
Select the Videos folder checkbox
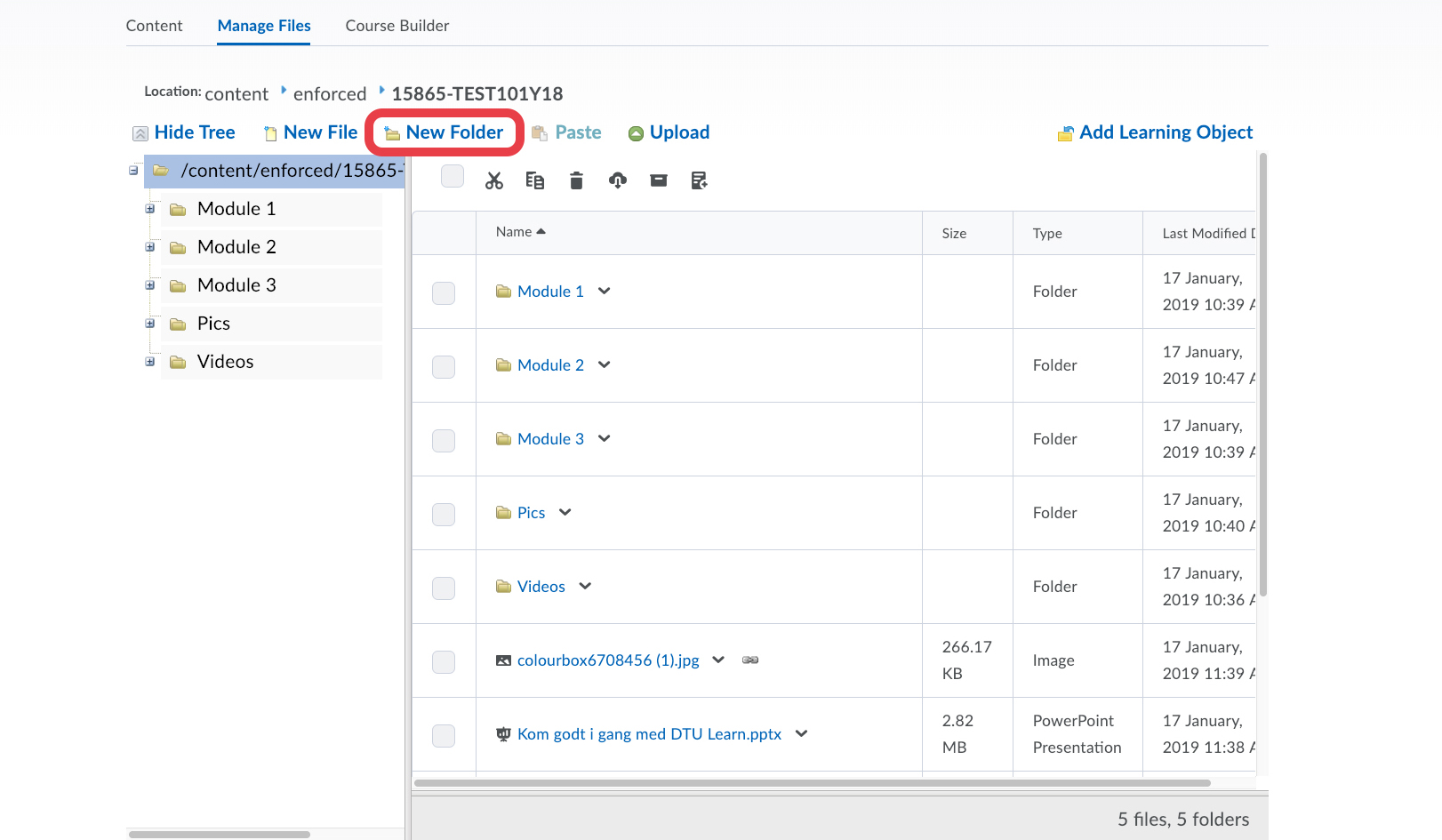444,588
